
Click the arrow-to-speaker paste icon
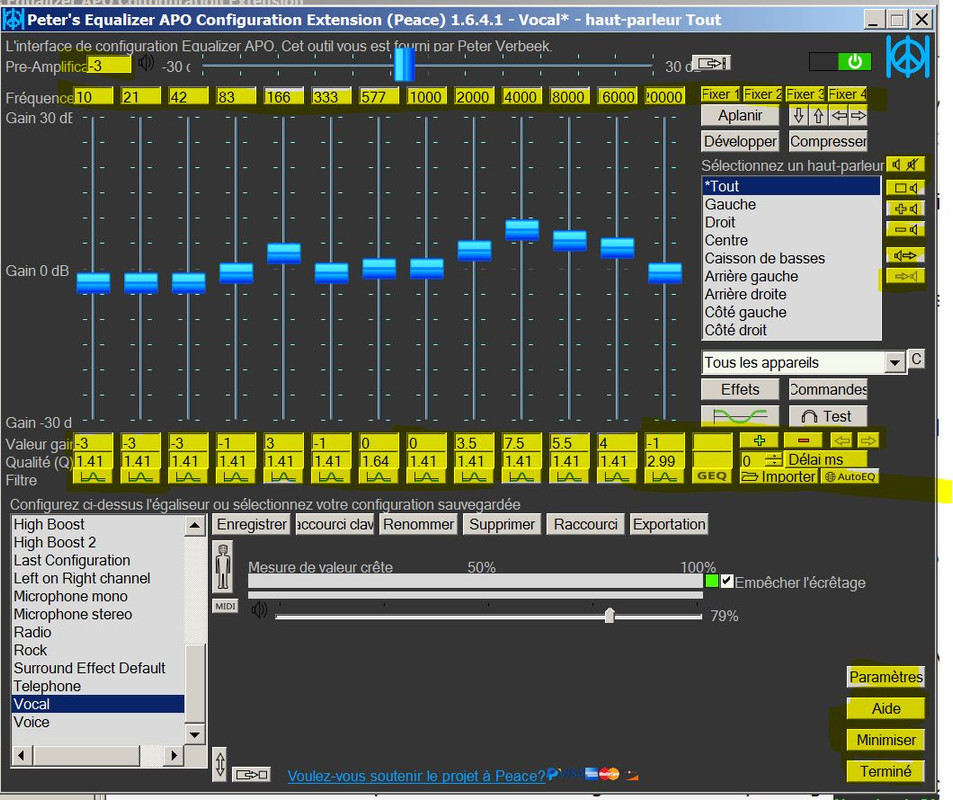(x=905, y=277)
